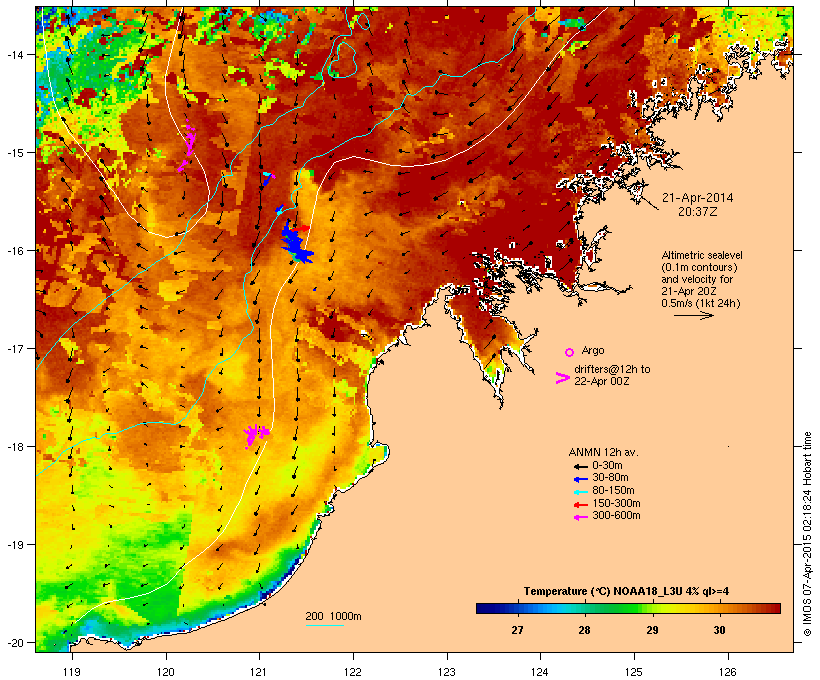Click the 121 longitude axis label

pyautogui.click(x=259, y=672)
